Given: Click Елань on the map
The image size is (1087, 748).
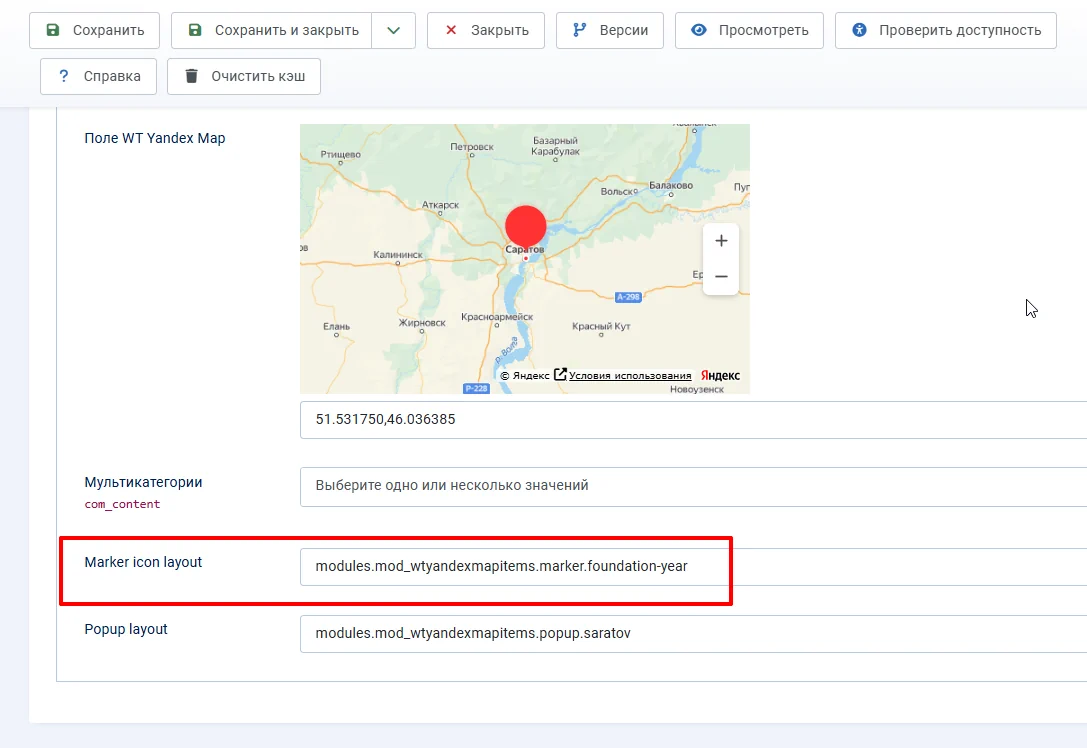Looking at the screenshot, I should (336, 326).
